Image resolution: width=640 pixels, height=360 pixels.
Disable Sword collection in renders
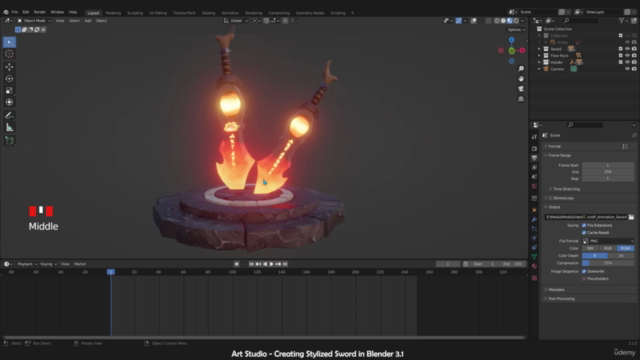pyautogui.click(x=634, y=49)
